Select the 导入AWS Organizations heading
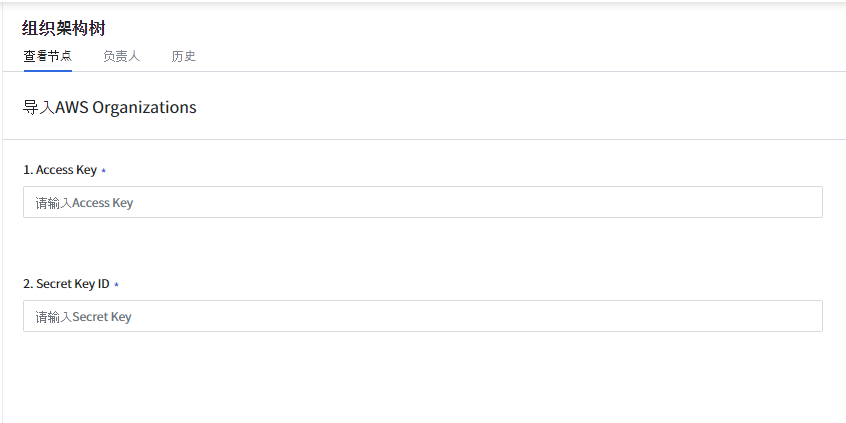Image resolution: width=846 pixels, height=423 pixels. coord(109,107)
